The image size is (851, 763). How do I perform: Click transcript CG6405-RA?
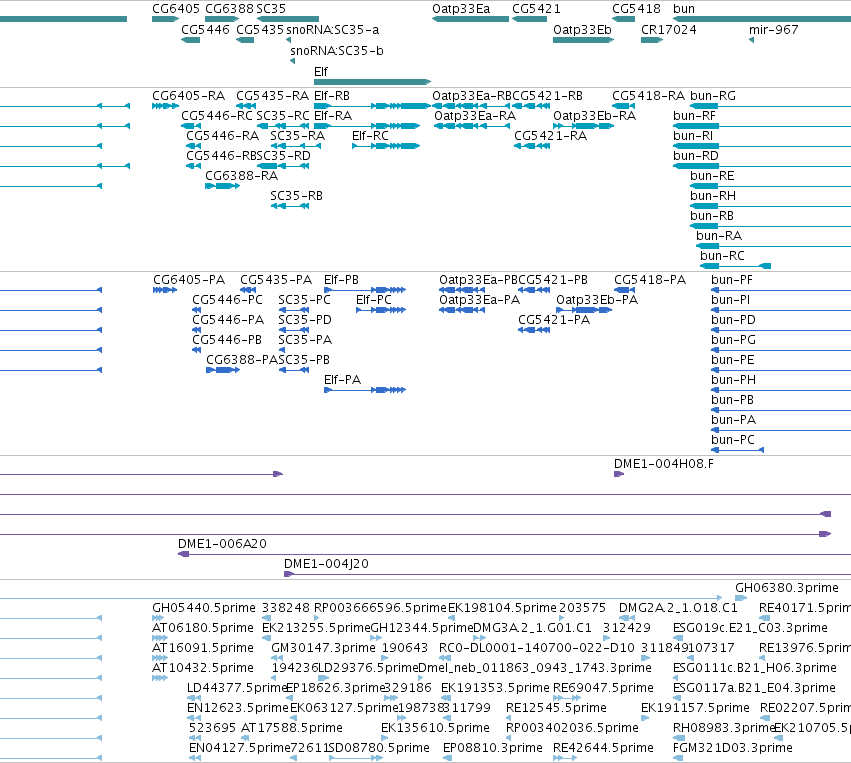[x=166, y=106]
